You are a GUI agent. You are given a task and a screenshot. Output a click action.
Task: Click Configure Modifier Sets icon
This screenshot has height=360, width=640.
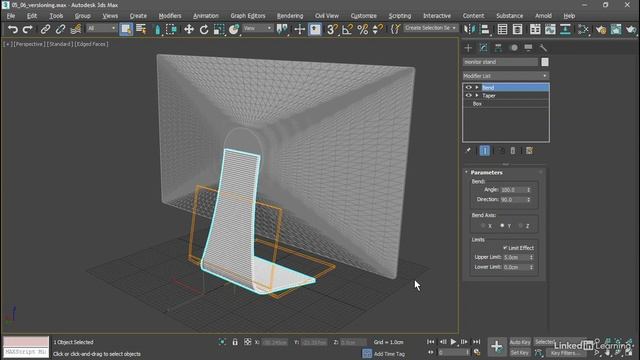pos(529,151)
